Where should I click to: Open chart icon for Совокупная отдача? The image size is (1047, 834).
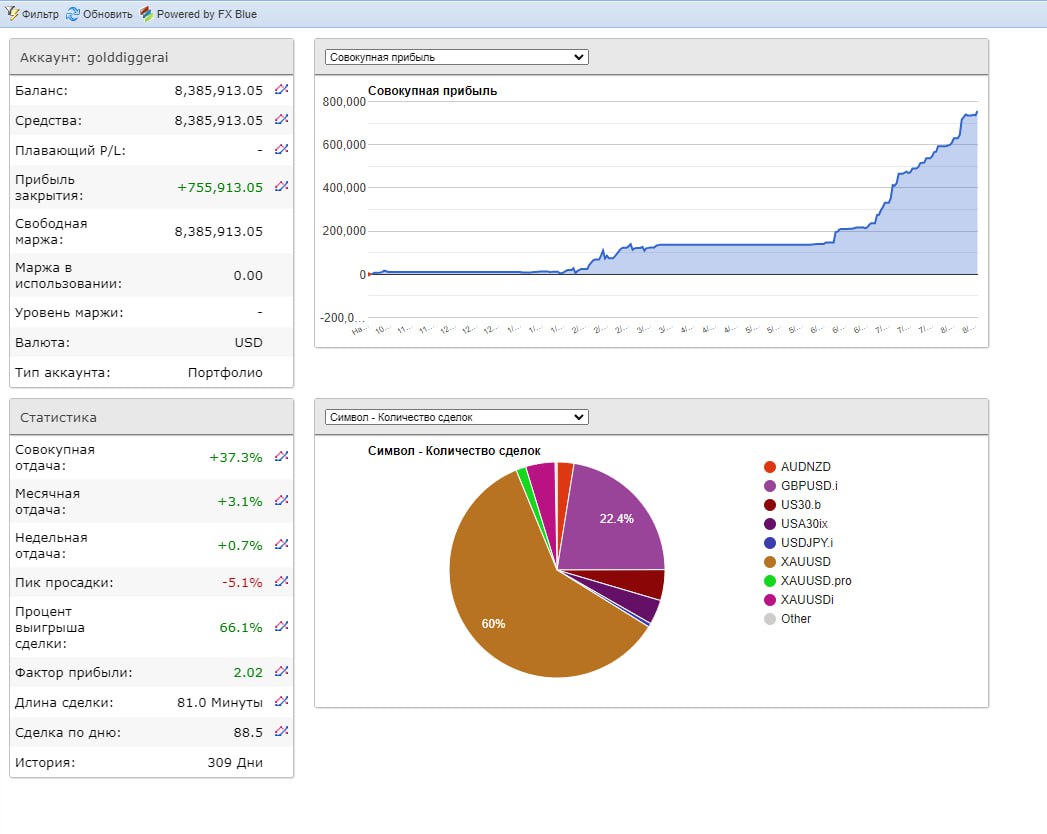click(x=281, y=457)
